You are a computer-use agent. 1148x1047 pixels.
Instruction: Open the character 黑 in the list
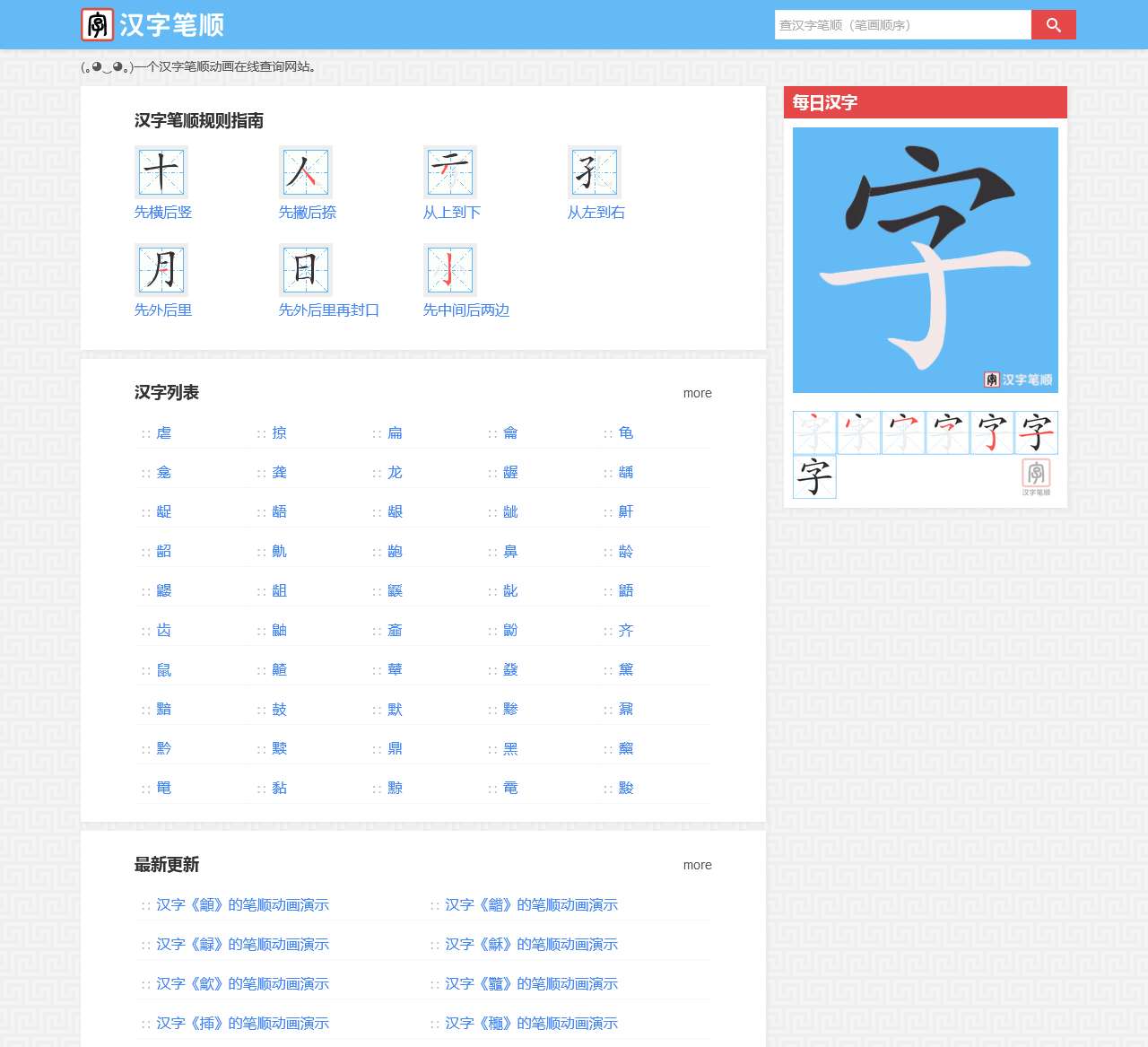(x=509, y=747)
